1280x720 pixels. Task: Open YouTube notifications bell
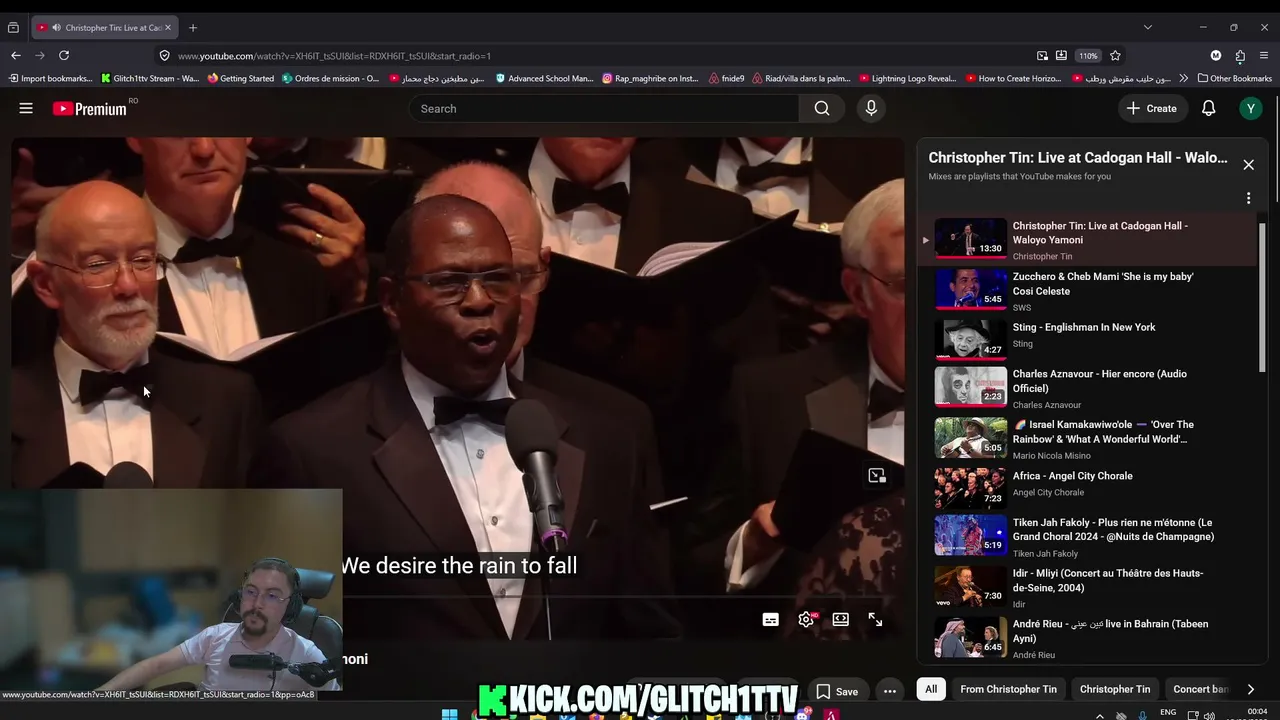pyautogui.click(x=1208, y=108)
